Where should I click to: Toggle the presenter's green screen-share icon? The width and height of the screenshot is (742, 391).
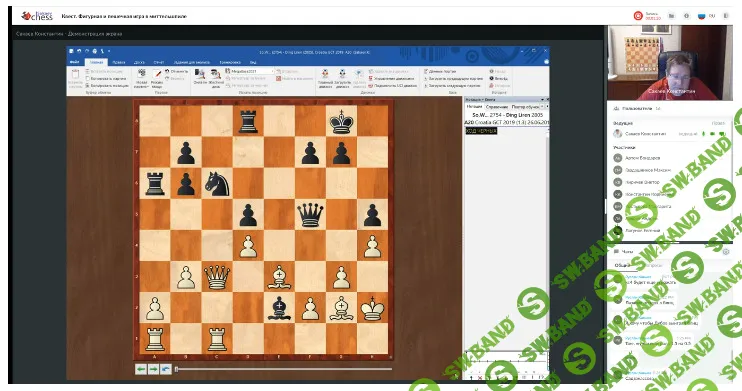click(721, 134)
